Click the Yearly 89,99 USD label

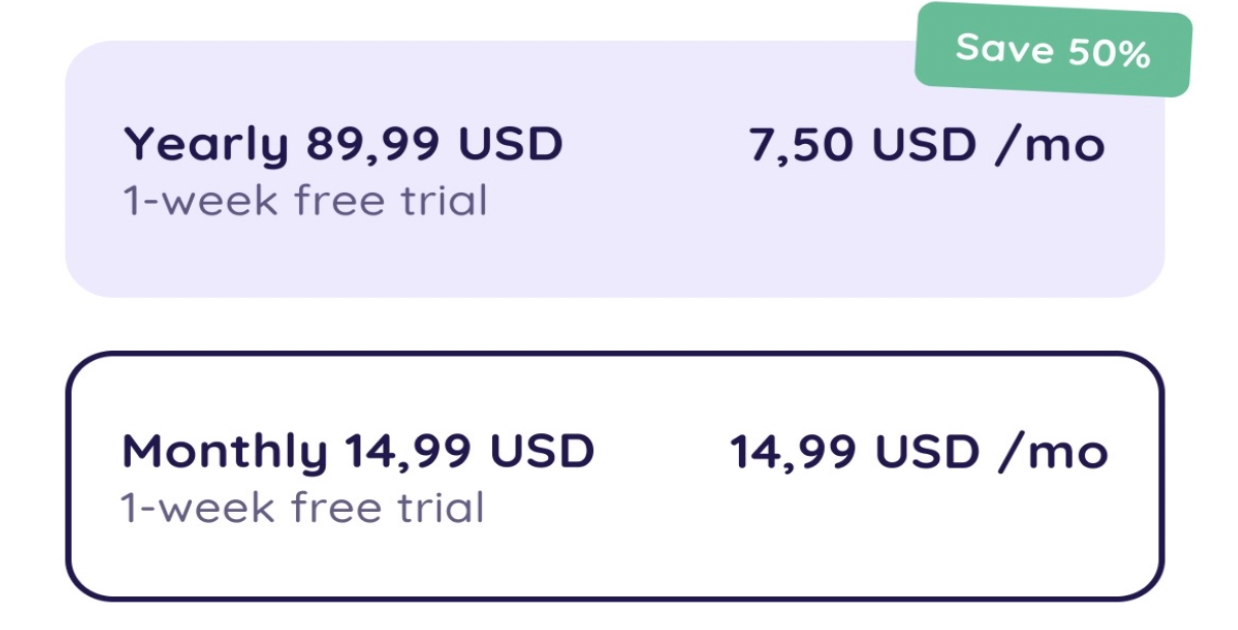[345, 142]
